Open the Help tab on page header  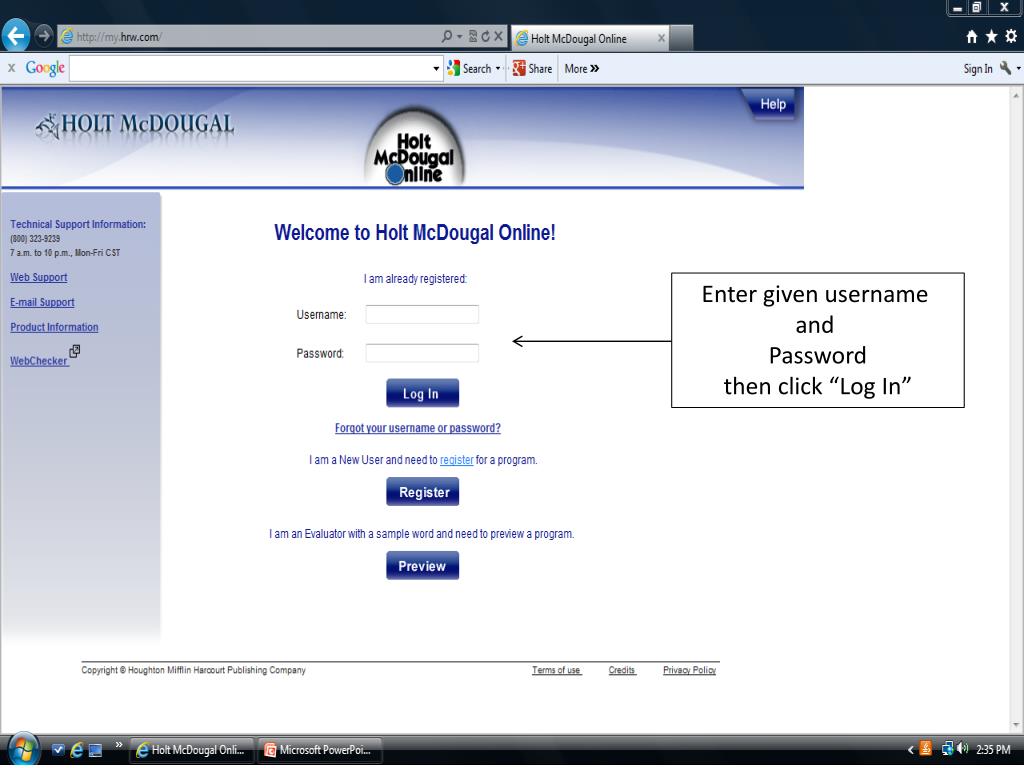(773, 104)
